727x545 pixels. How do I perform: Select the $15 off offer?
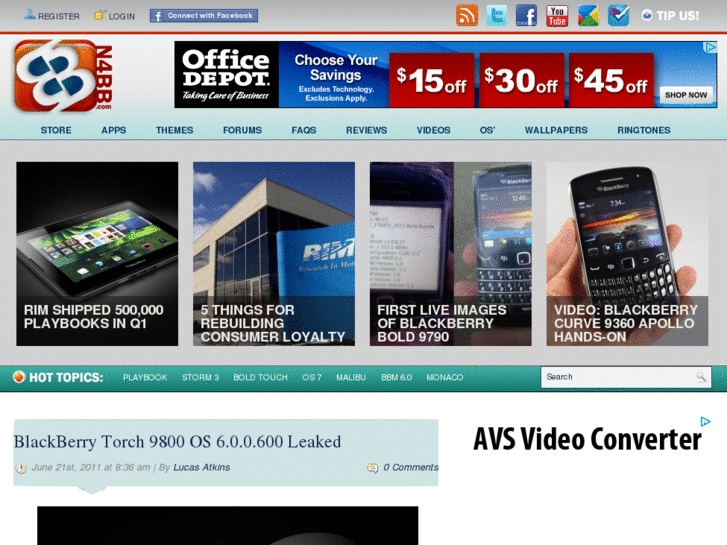432,80
